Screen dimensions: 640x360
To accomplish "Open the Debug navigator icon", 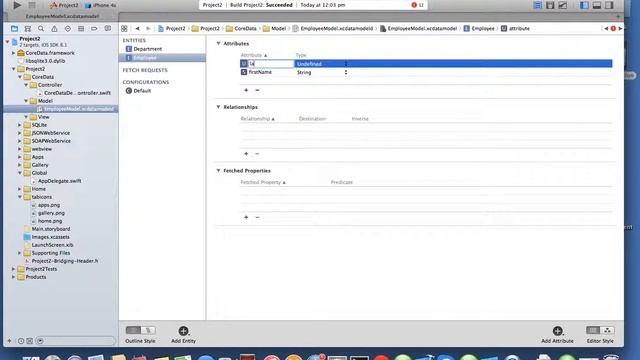I will 81,29.
